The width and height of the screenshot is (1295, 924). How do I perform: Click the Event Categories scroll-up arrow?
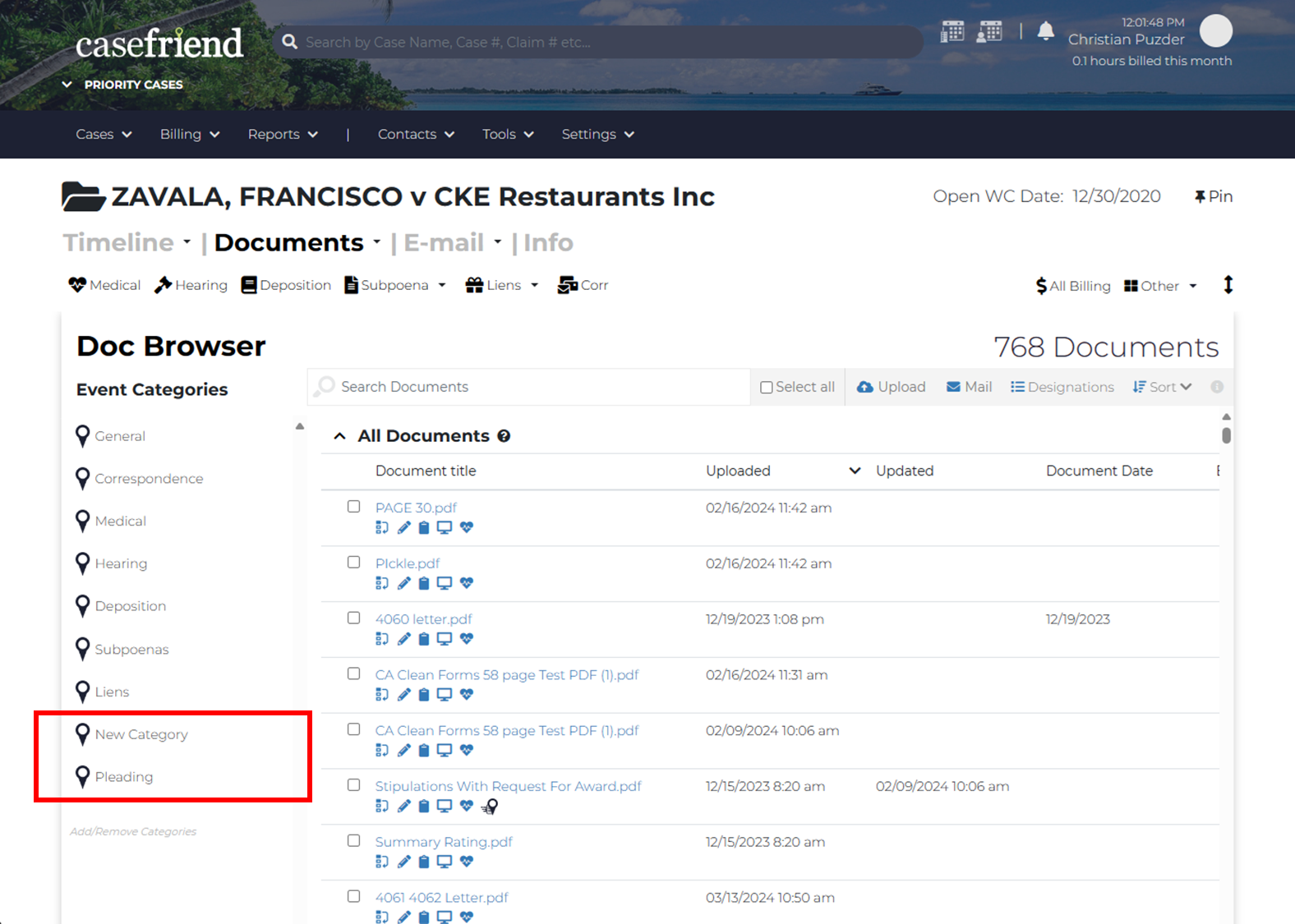click(x=300, y=426)
